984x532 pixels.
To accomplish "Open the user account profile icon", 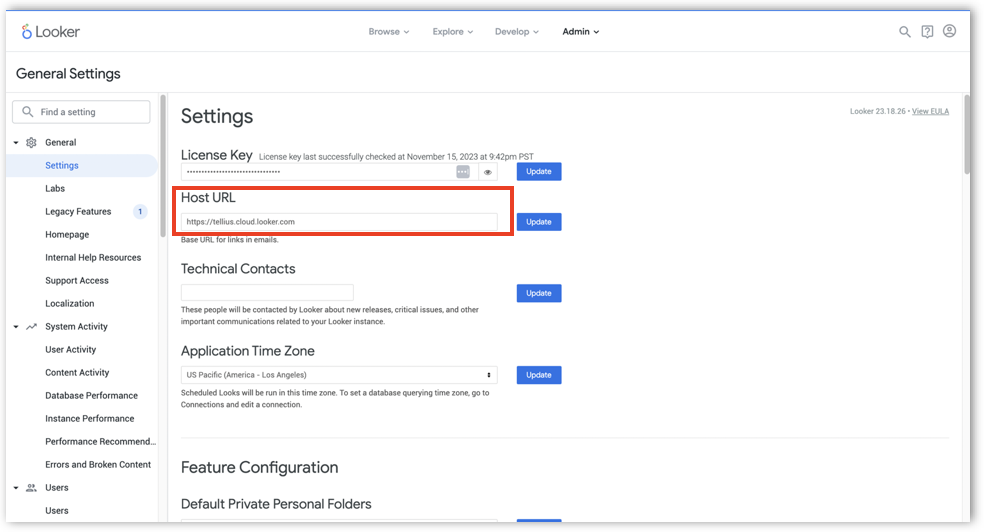I will (949, 32).
